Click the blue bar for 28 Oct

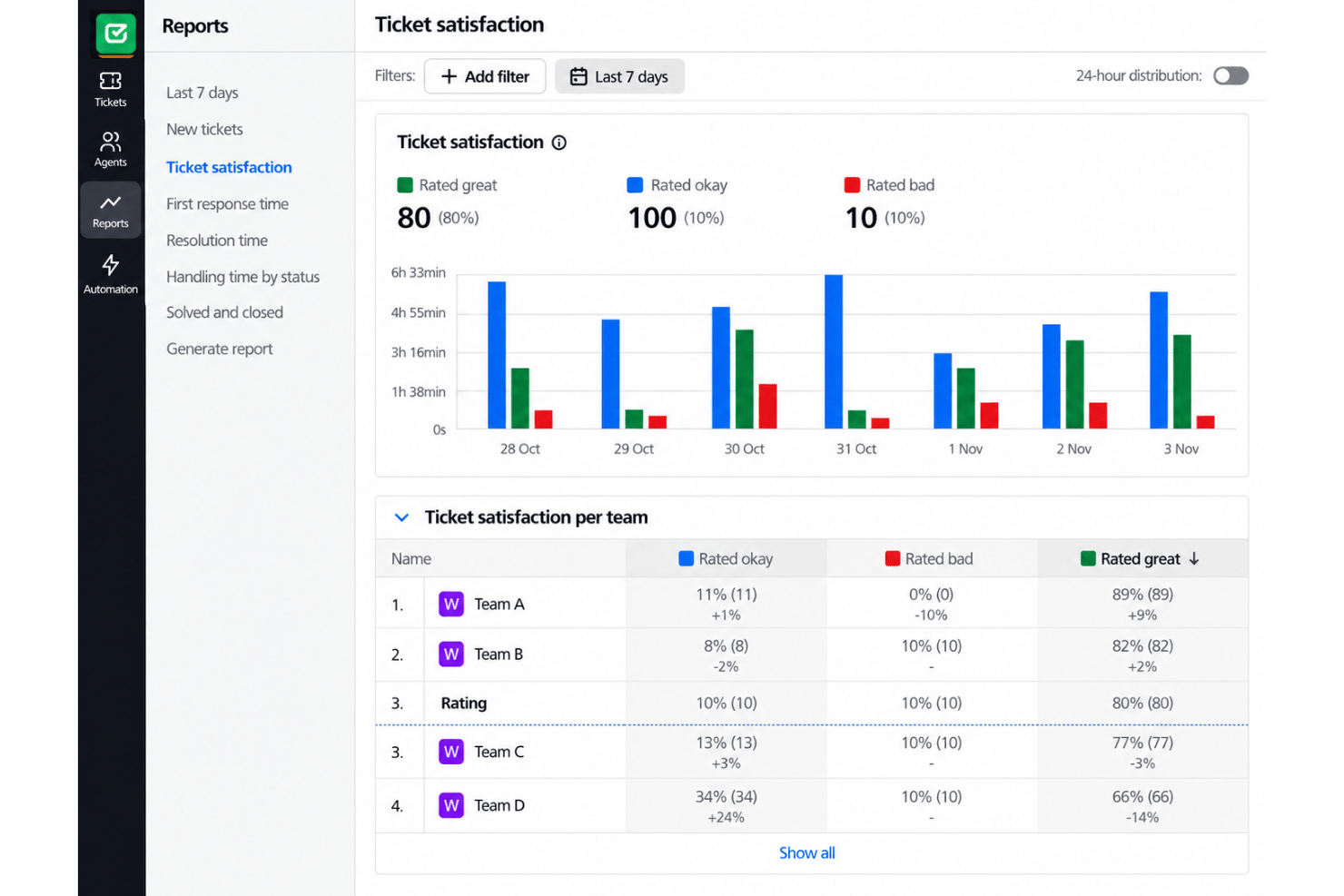click(497, 355)
